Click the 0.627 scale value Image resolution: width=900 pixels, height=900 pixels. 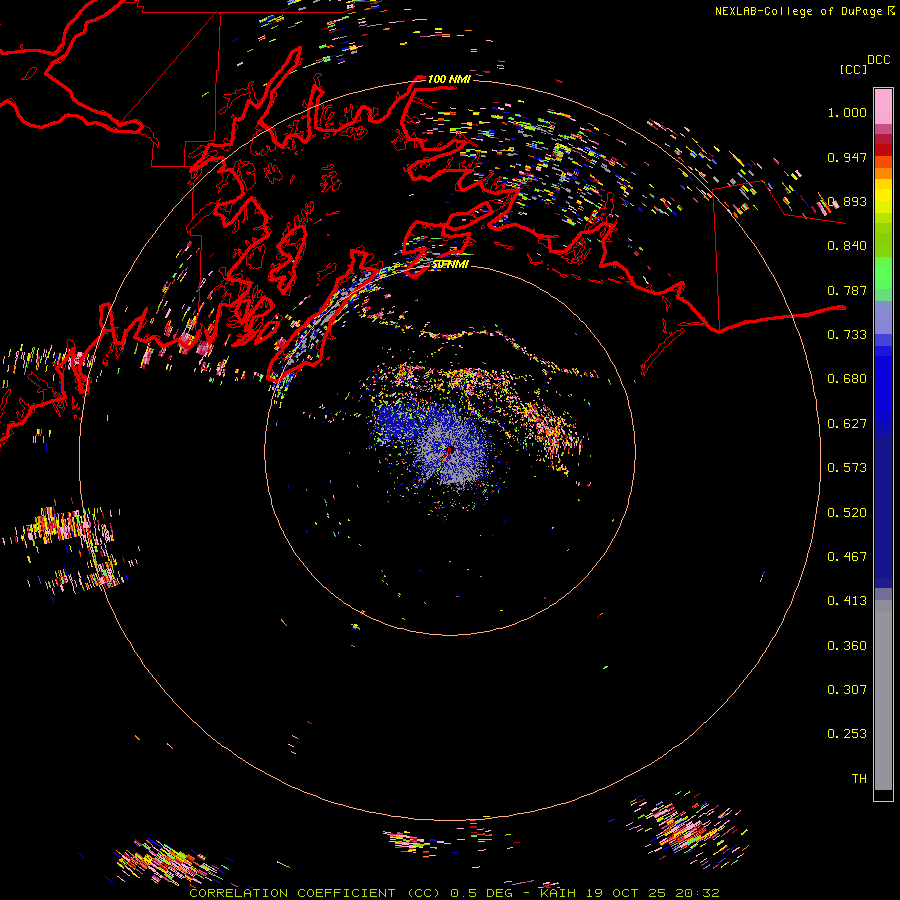(x=847, y=424)
